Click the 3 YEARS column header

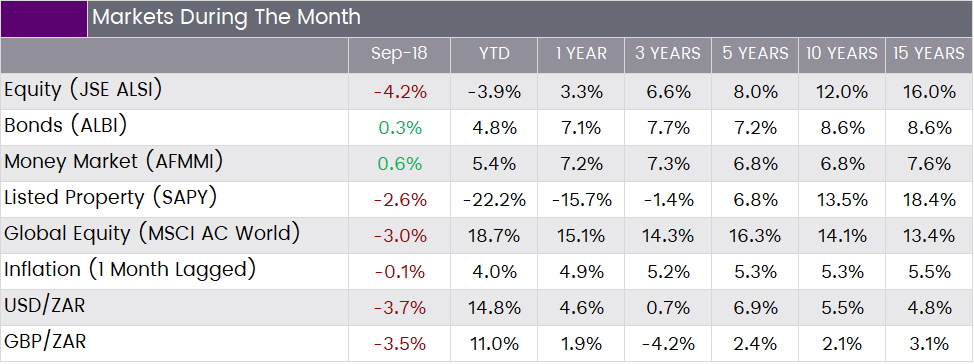click(668, 55)
